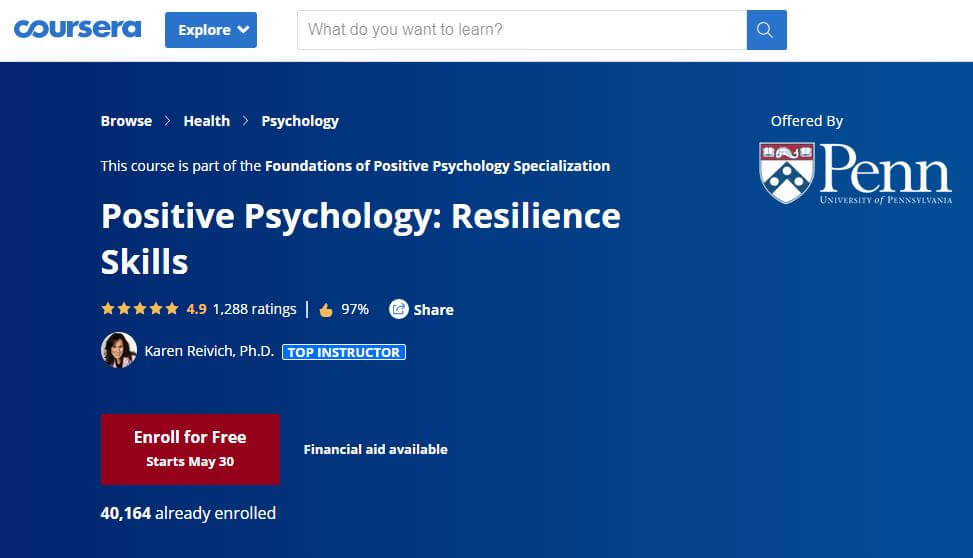Click the search input field

[x=521, y=30]
